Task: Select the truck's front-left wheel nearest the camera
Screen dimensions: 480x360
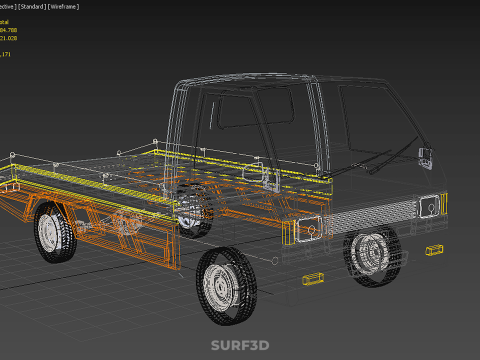Action: [227, 286]
